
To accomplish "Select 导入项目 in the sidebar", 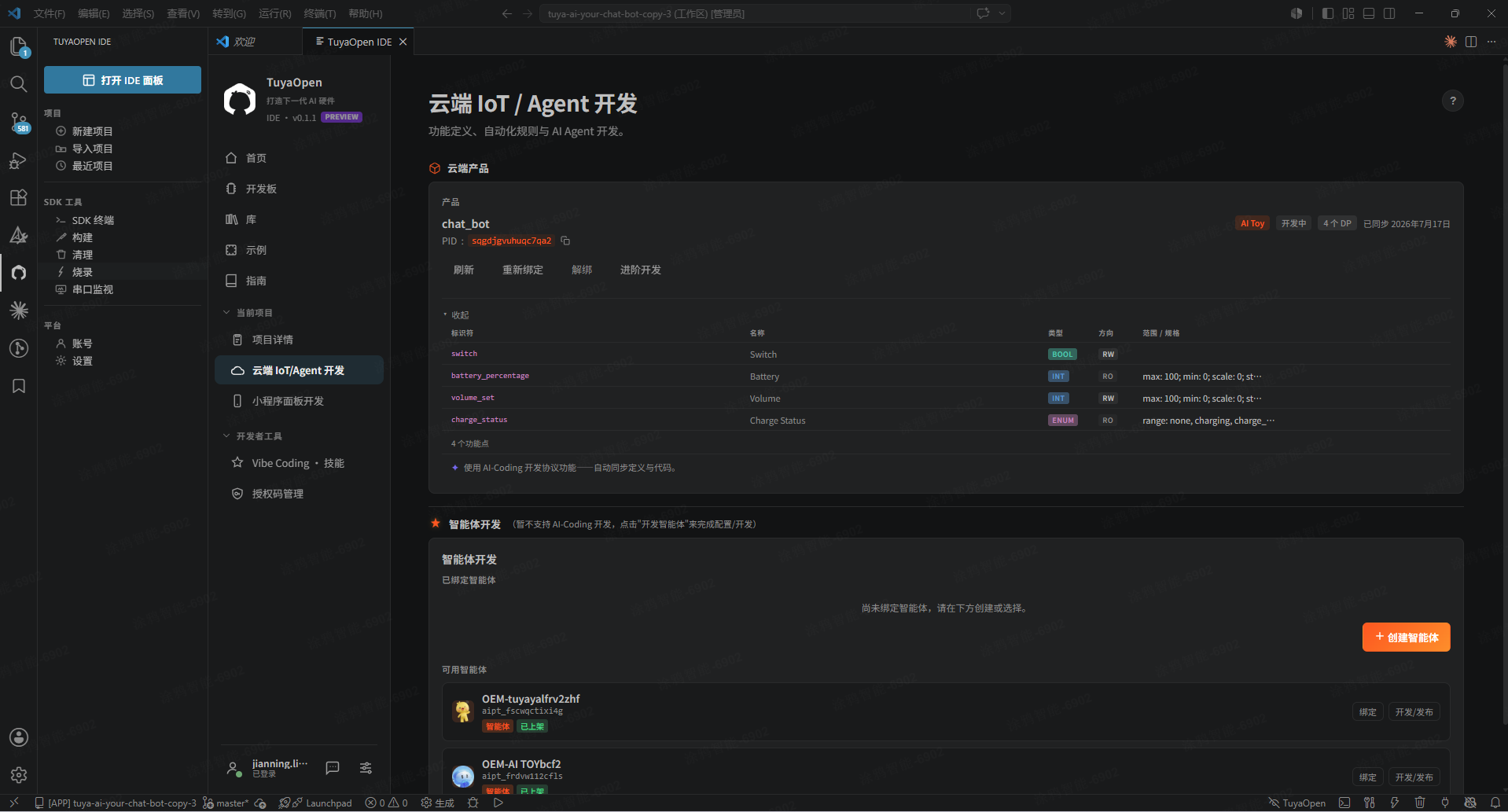I will [x=92, y=149].
